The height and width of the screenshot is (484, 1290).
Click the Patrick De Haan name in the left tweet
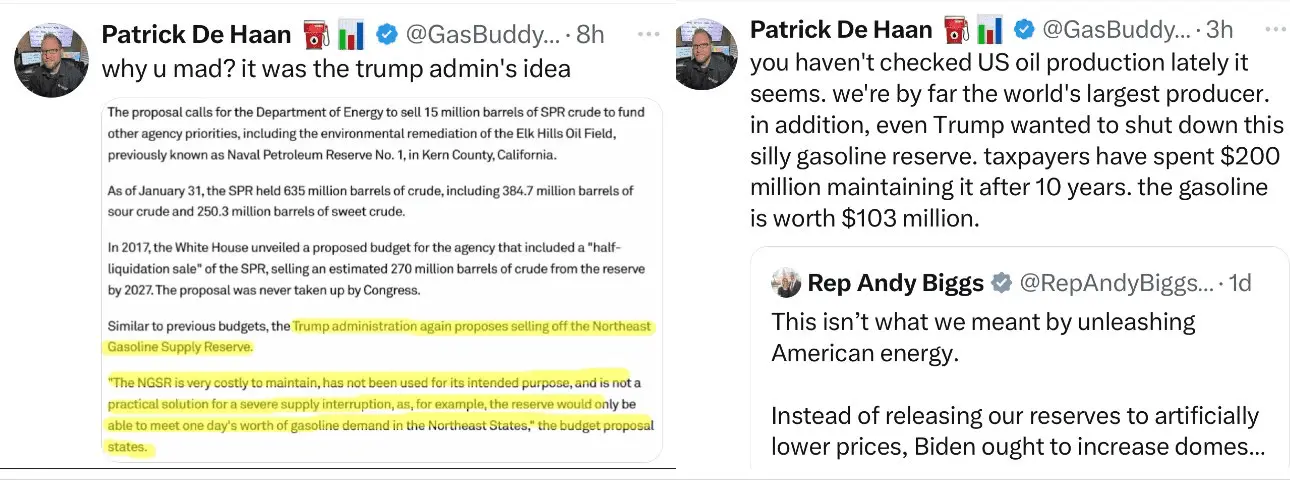tap(196, 35)
